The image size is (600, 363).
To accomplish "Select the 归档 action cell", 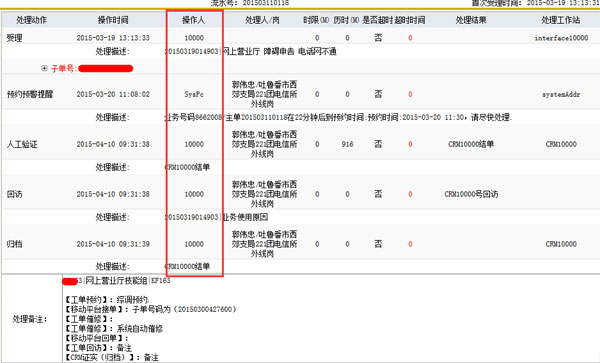I will (x=15, y=244).
